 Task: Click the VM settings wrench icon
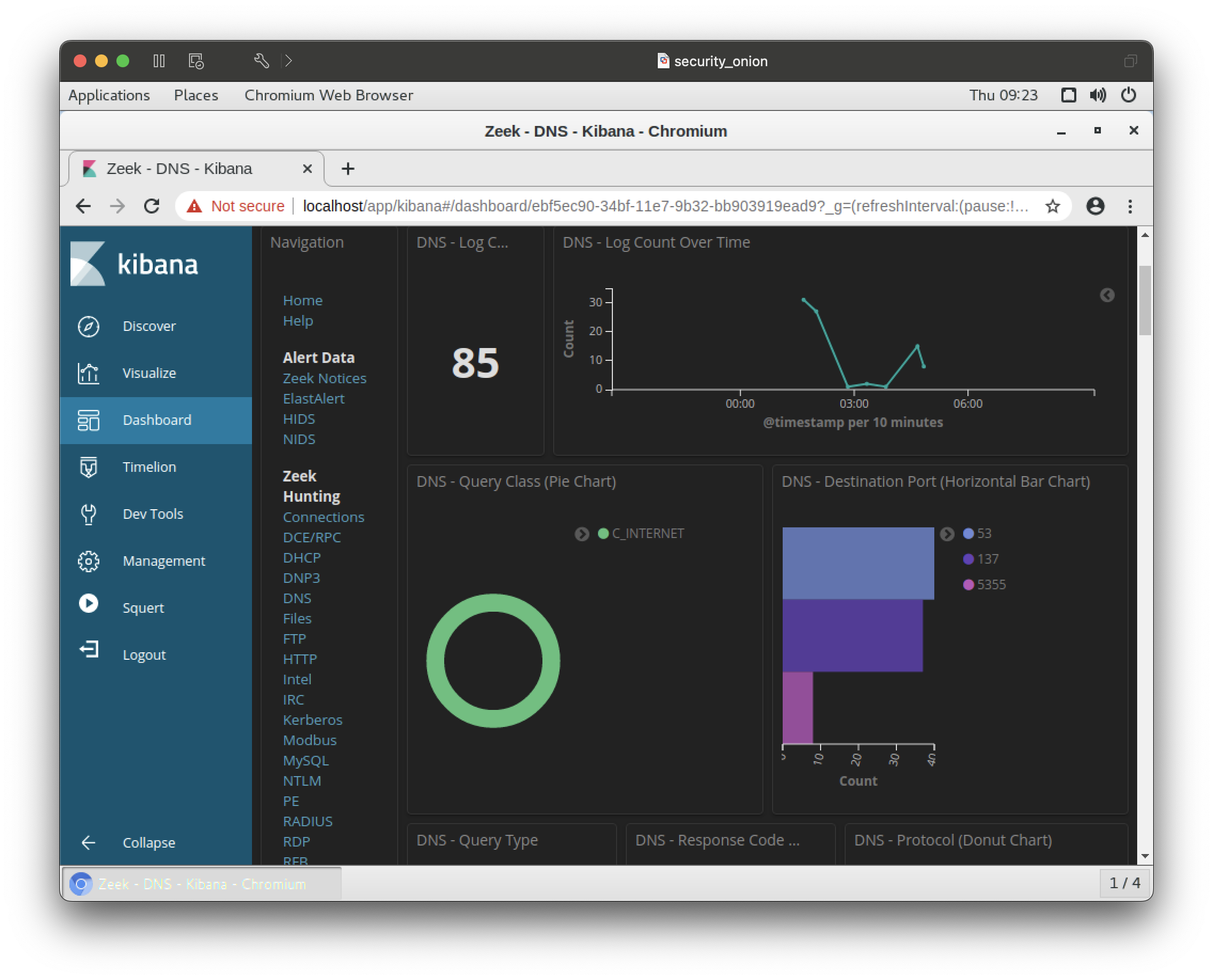(262, 60)
